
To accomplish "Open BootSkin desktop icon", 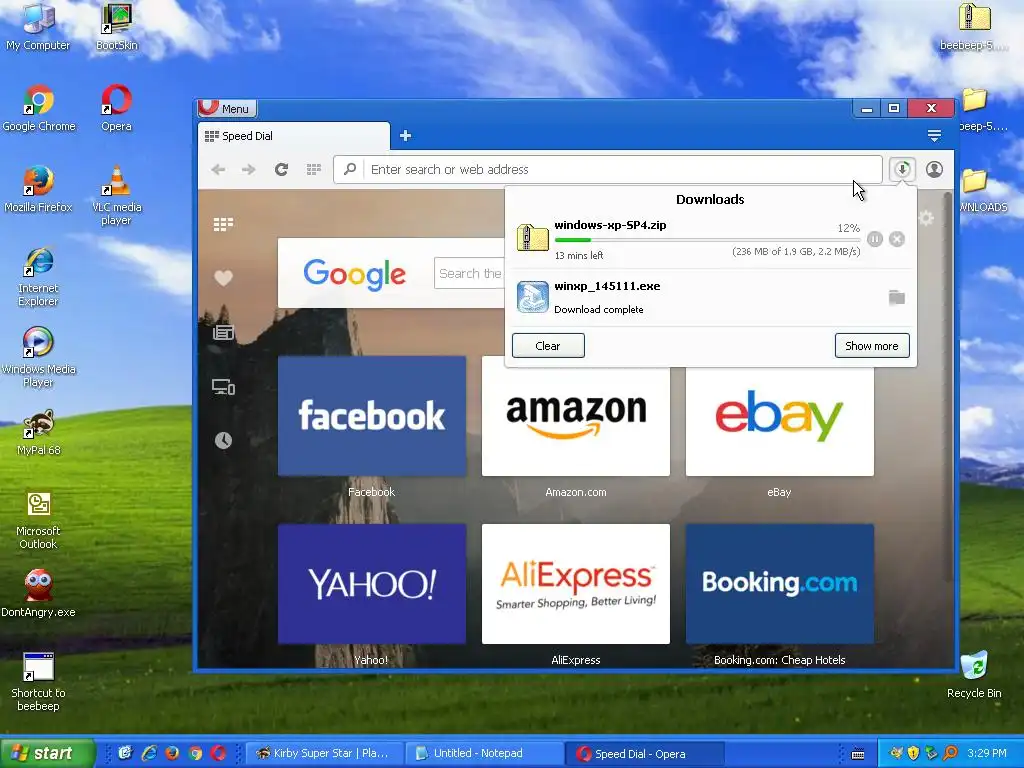I will [x=116, y=27].
